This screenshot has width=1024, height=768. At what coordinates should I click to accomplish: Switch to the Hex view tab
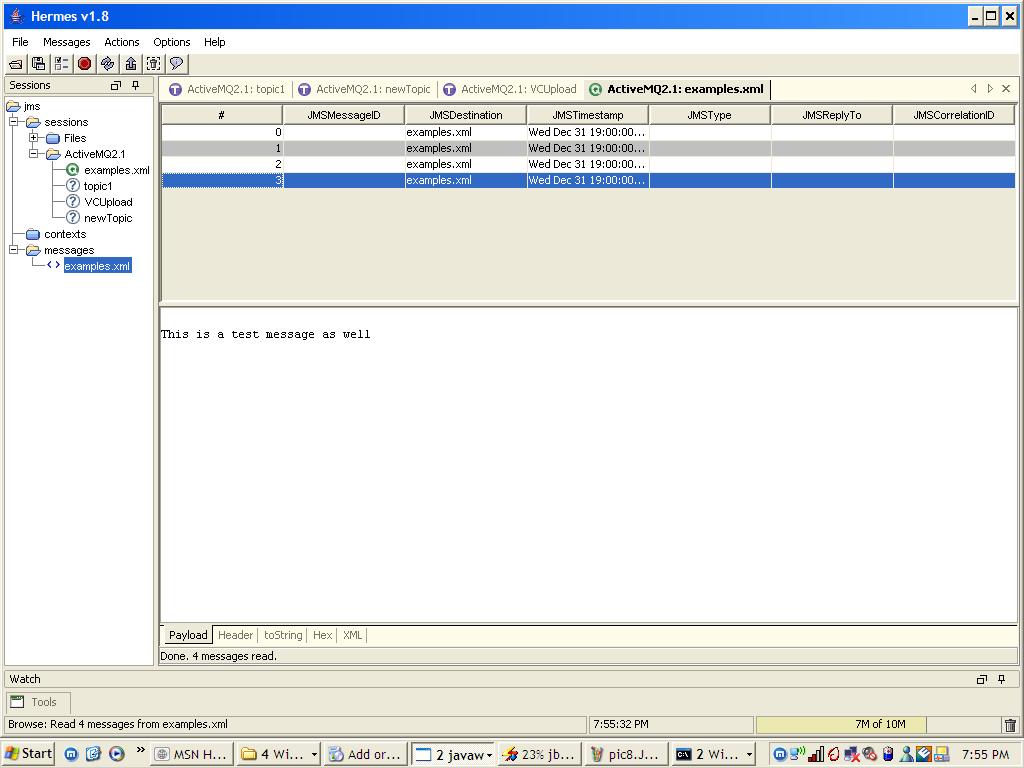(323, 635)
